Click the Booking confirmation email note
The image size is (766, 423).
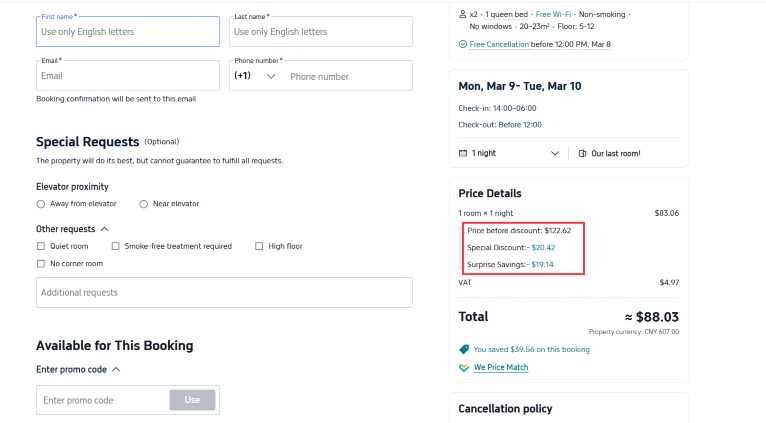116,99
